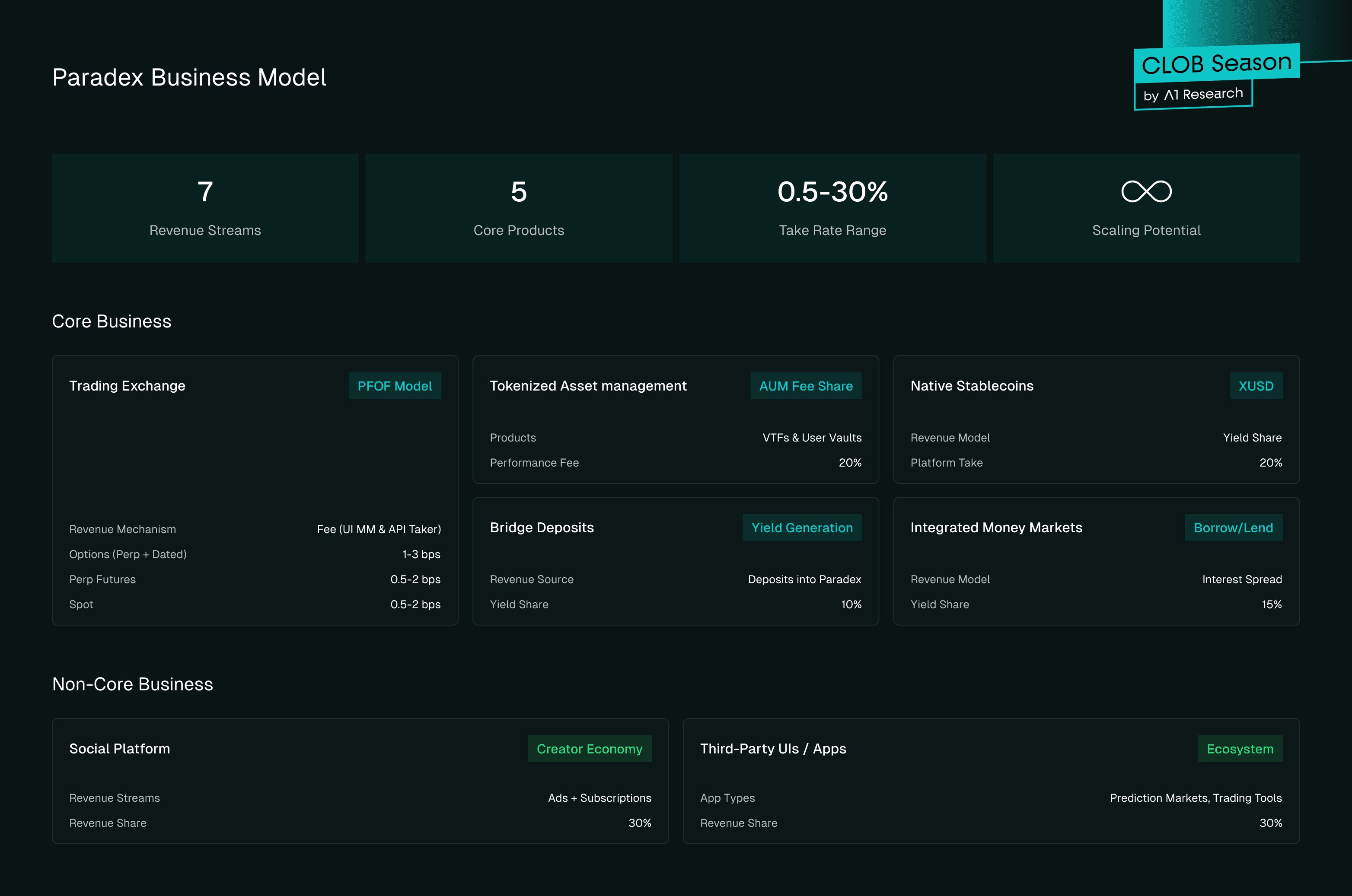Click the 0.5-30% Take Rate Range card
Screen dimensions: 1352x896
tap(832, 208)
